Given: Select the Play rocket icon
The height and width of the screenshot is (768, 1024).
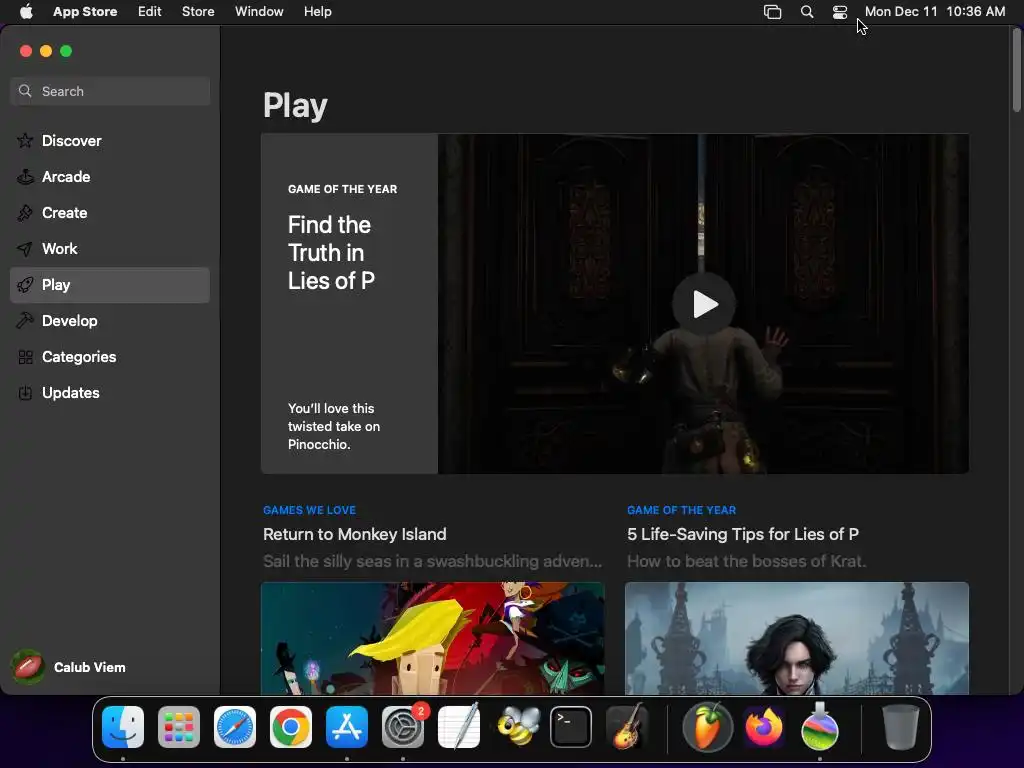Looking at the screenshot, I should click(25, 285).
